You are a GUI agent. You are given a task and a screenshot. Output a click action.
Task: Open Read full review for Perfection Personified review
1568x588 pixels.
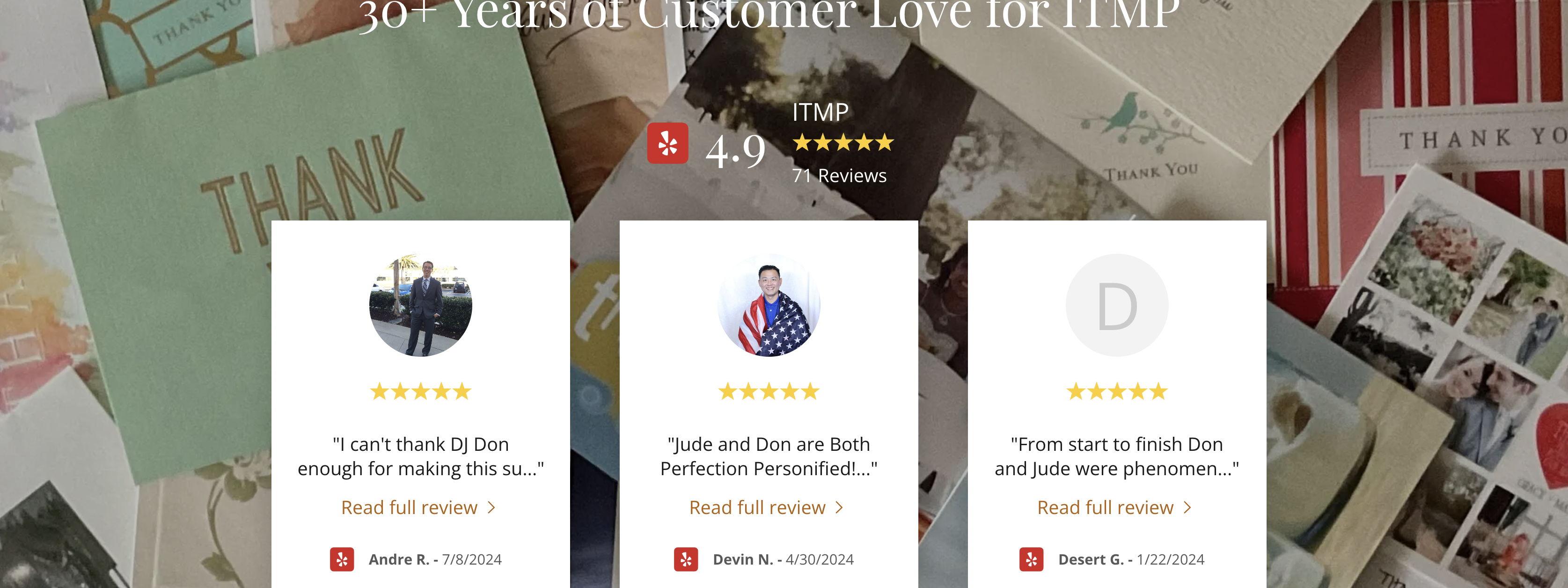[757, 507]
